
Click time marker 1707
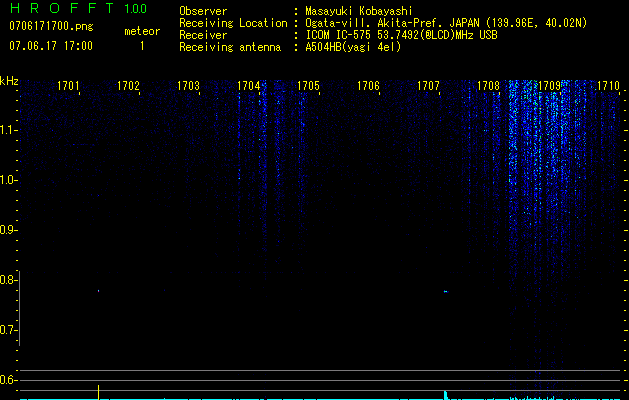tap(428, 86)
